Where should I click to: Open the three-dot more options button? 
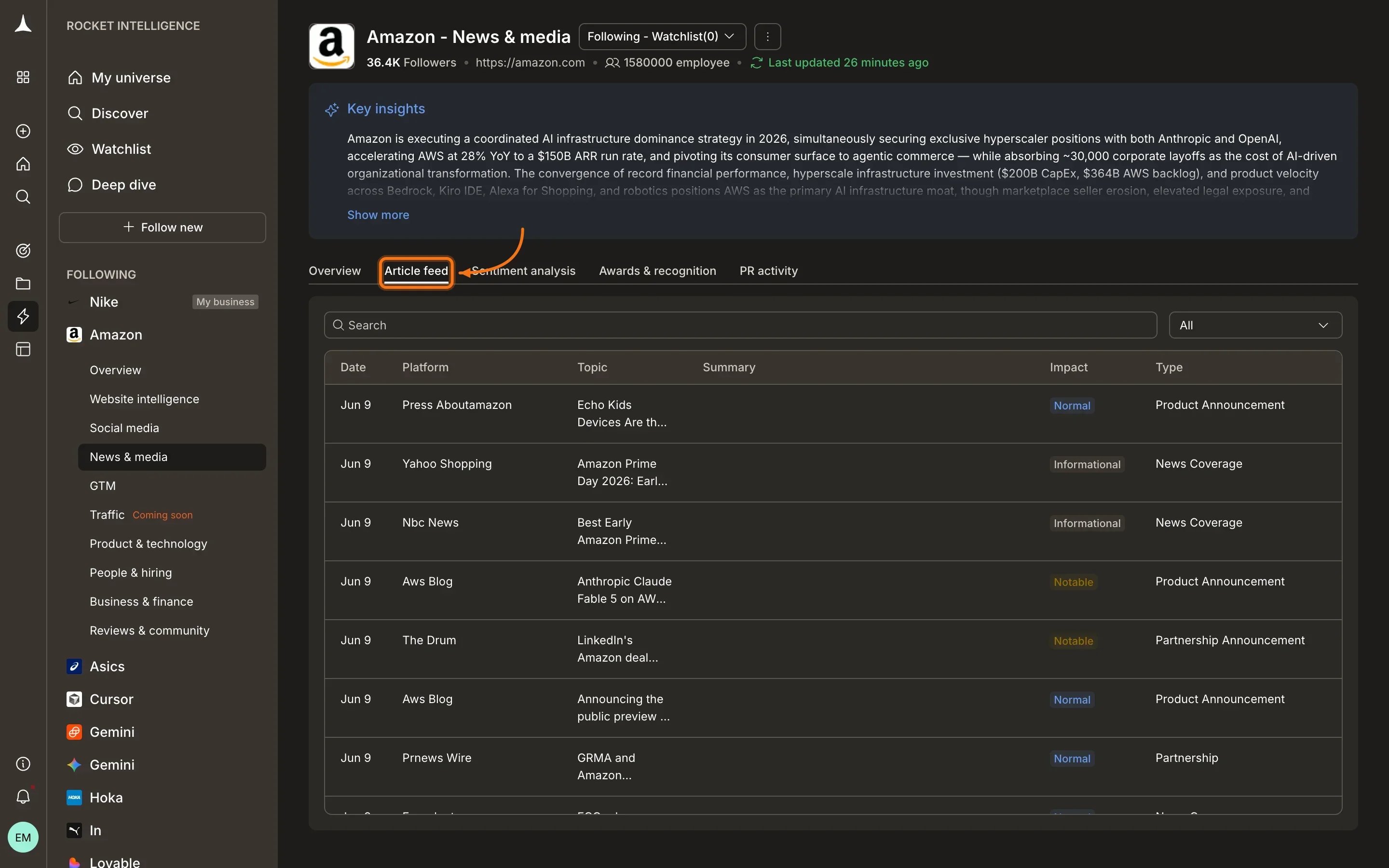[767, 37]
